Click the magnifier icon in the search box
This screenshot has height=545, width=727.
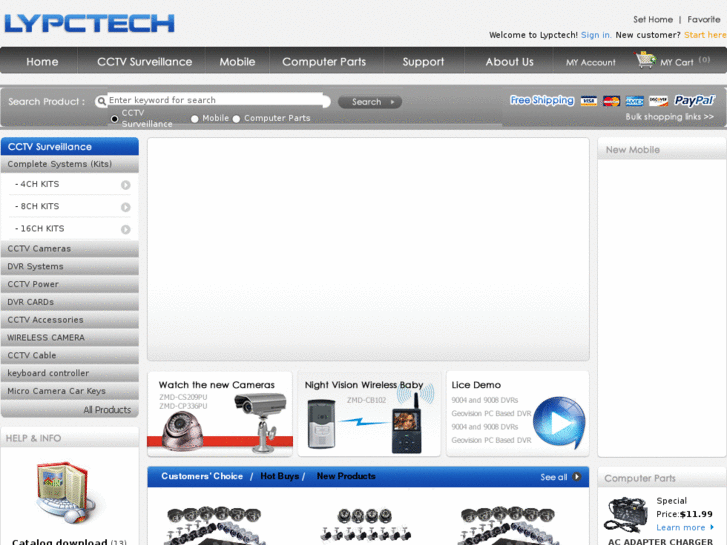(x=101, y=101)
